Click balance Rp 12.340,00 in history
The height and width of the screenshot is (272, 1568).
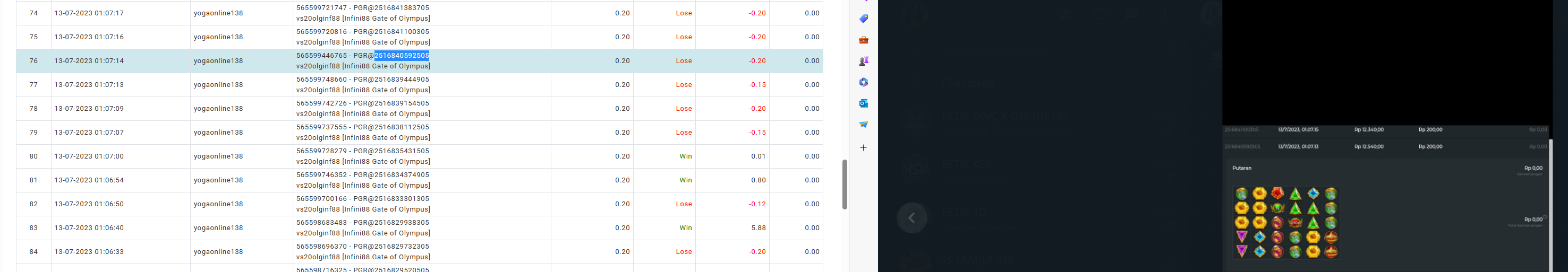(x=1369, y=129)
